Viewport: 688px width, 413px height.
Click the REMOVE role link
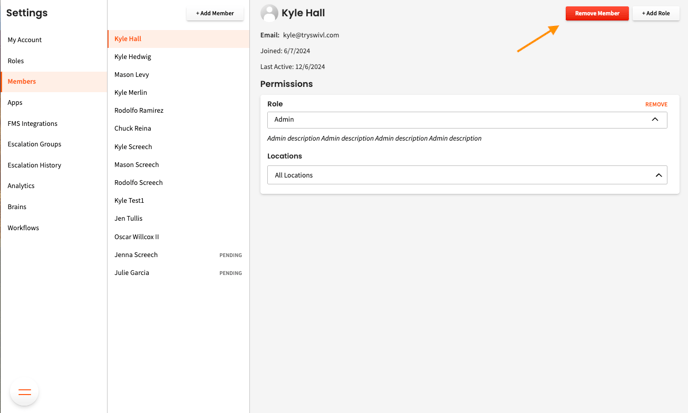656,104
